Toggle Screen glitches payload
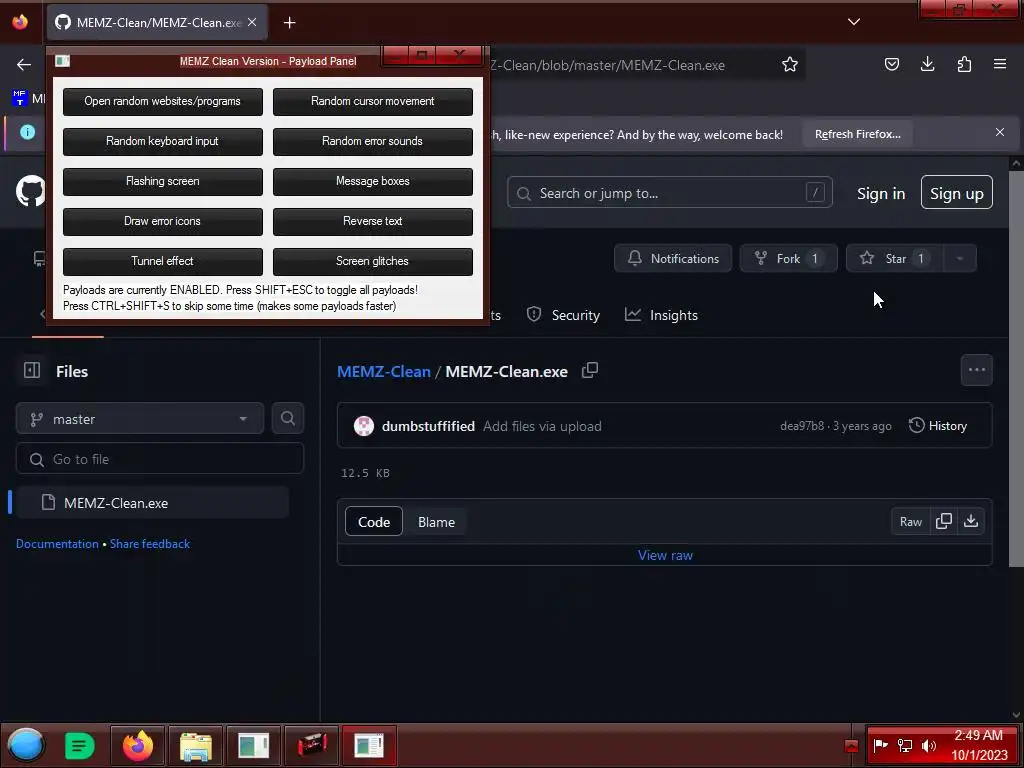 [372, 261]
